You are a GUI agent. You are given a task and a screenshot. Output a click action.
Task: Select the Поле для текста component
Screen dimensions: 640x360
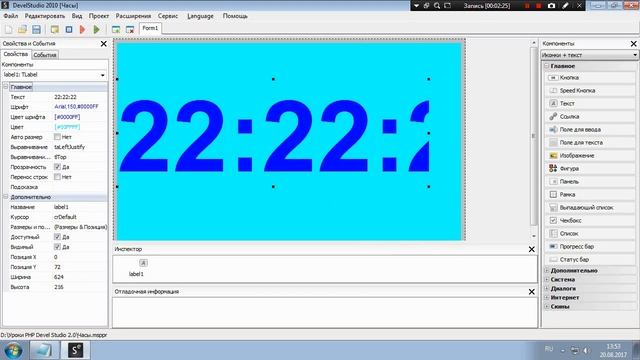coord(589,142)
